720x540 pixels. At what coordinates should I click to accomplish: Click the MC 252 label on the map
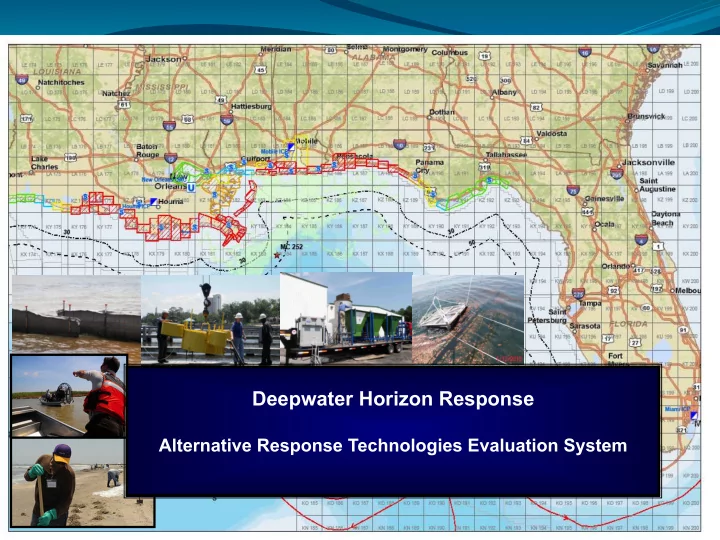coord(292,247)
